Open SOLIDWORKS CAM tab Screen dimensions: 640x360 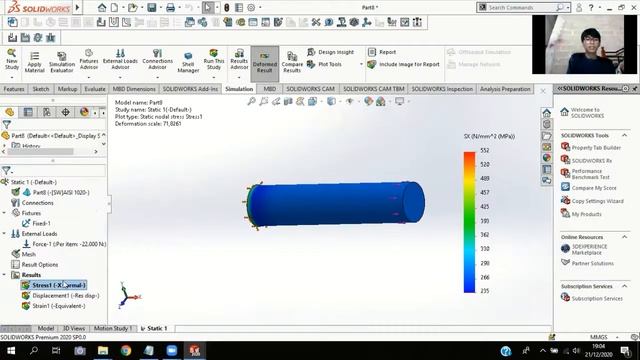coord(310,89)
